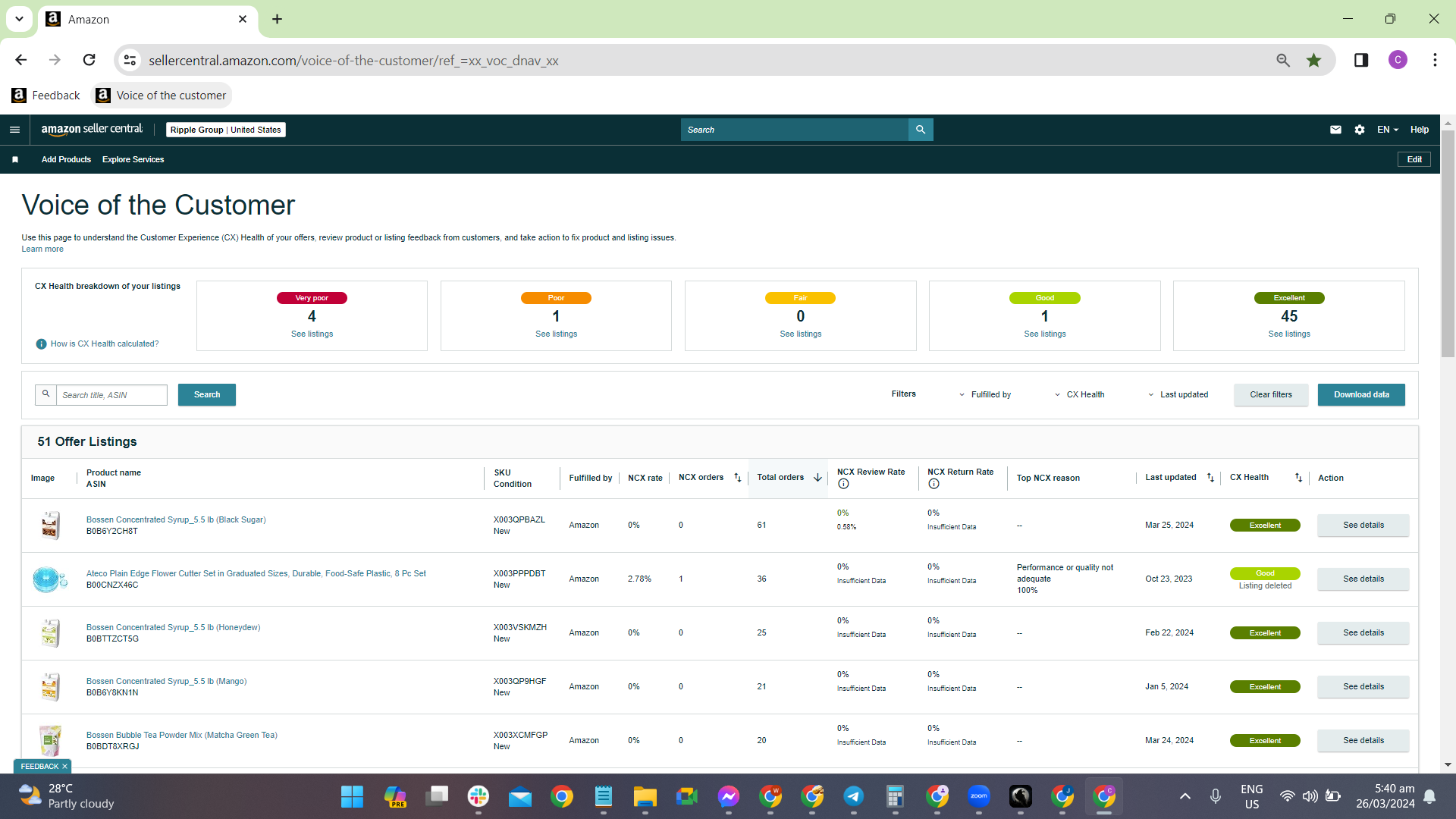Image resolution: width=1456 pixels, height=819 pixels.
Task: Open the Seller Central hamburger menu
Action: tap(14, 130)
